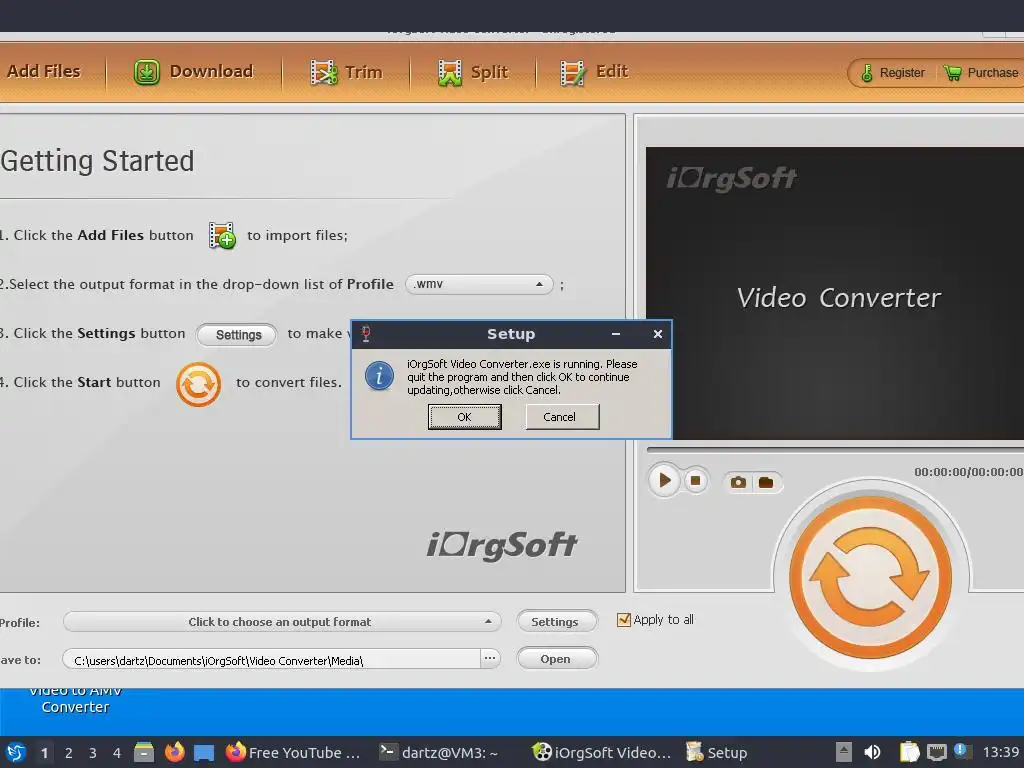Viewport: 1024px width, 768px height.
Task: Click the tray up-arrow icon
Action: coord(843,752)
